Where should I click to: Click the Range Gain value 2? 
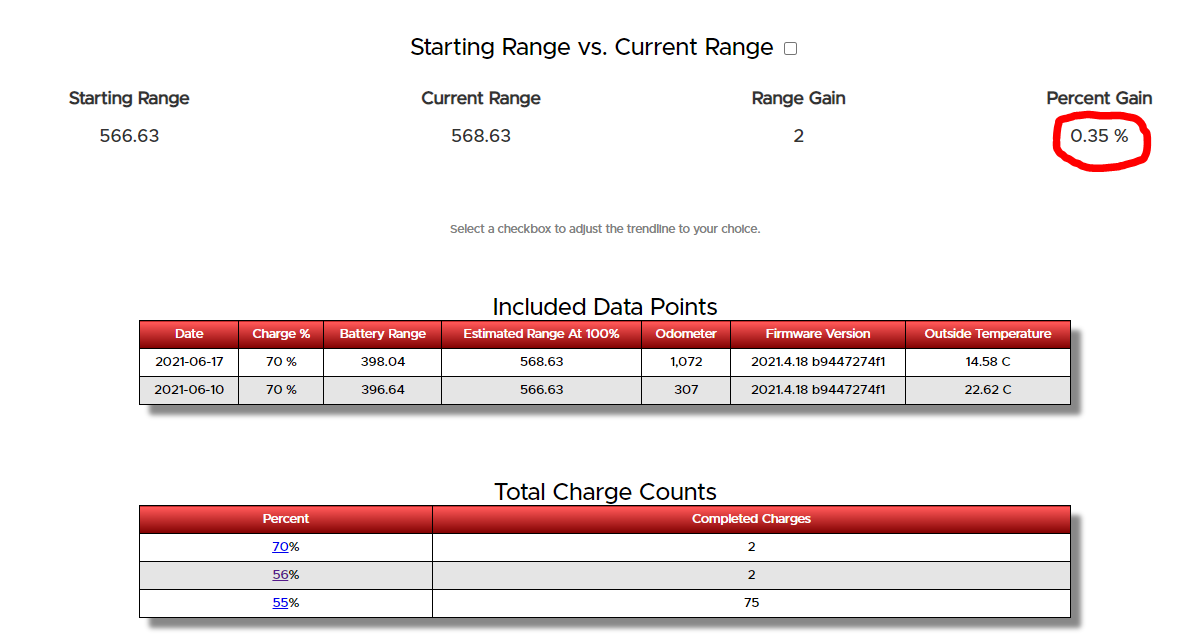[798, 137]
